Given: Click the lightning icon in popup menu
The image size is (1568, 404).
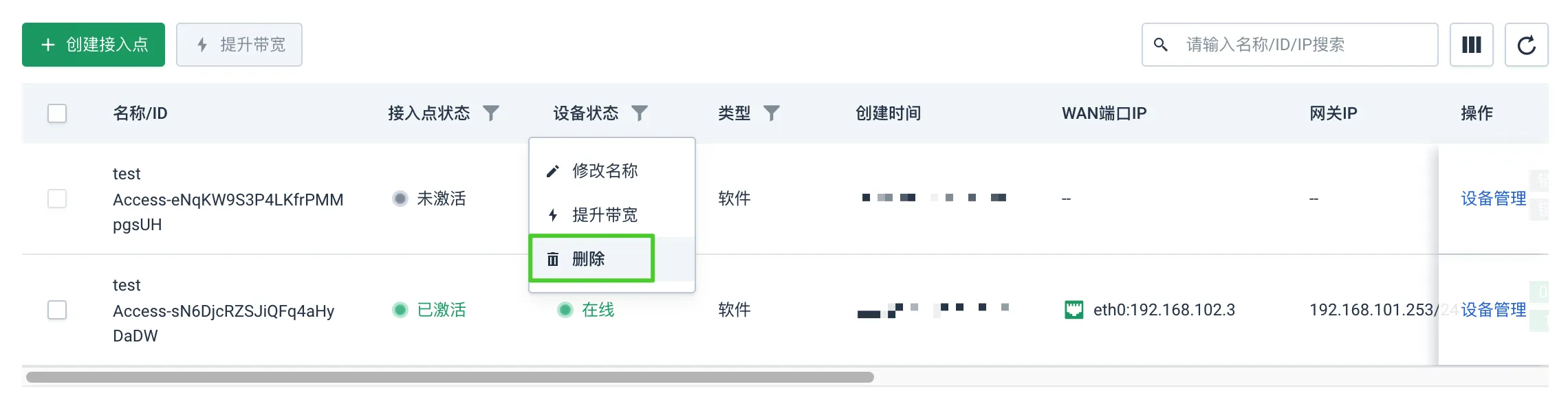Looking at the screenshot, I should tap(552, 215).
